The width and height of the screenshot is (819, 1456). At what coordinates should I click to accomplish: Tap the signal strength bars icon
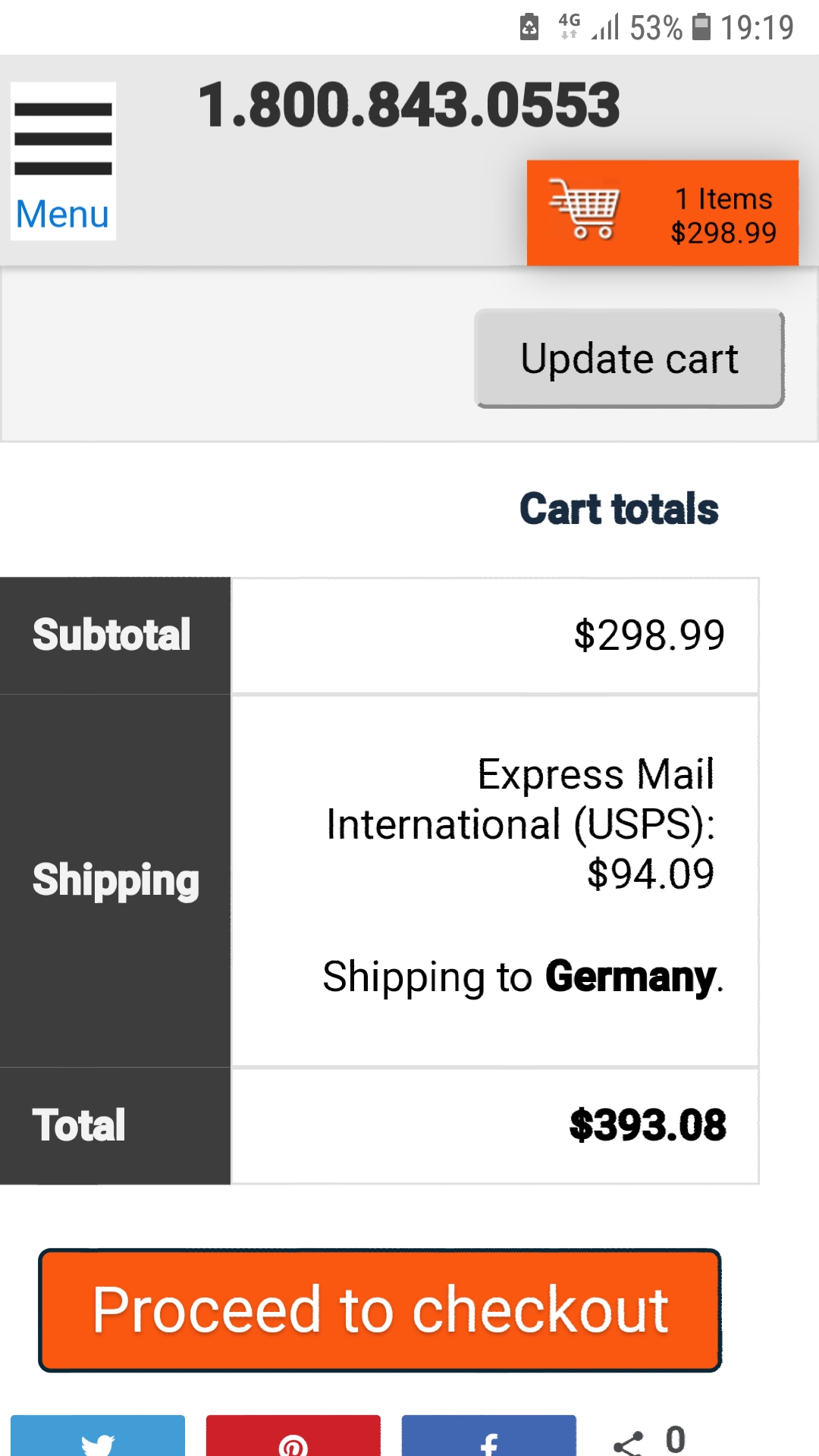pos(605,27)
